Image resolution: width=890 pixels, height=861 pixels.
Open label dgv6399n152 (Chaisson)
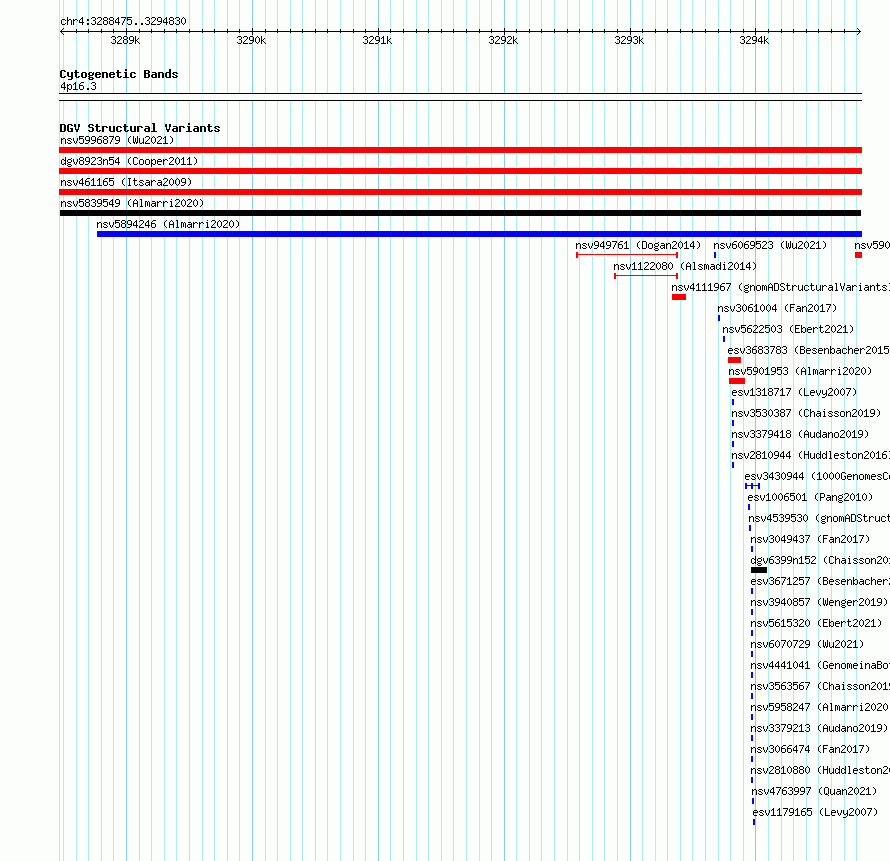pyautogui.click(x=820, y=560)
